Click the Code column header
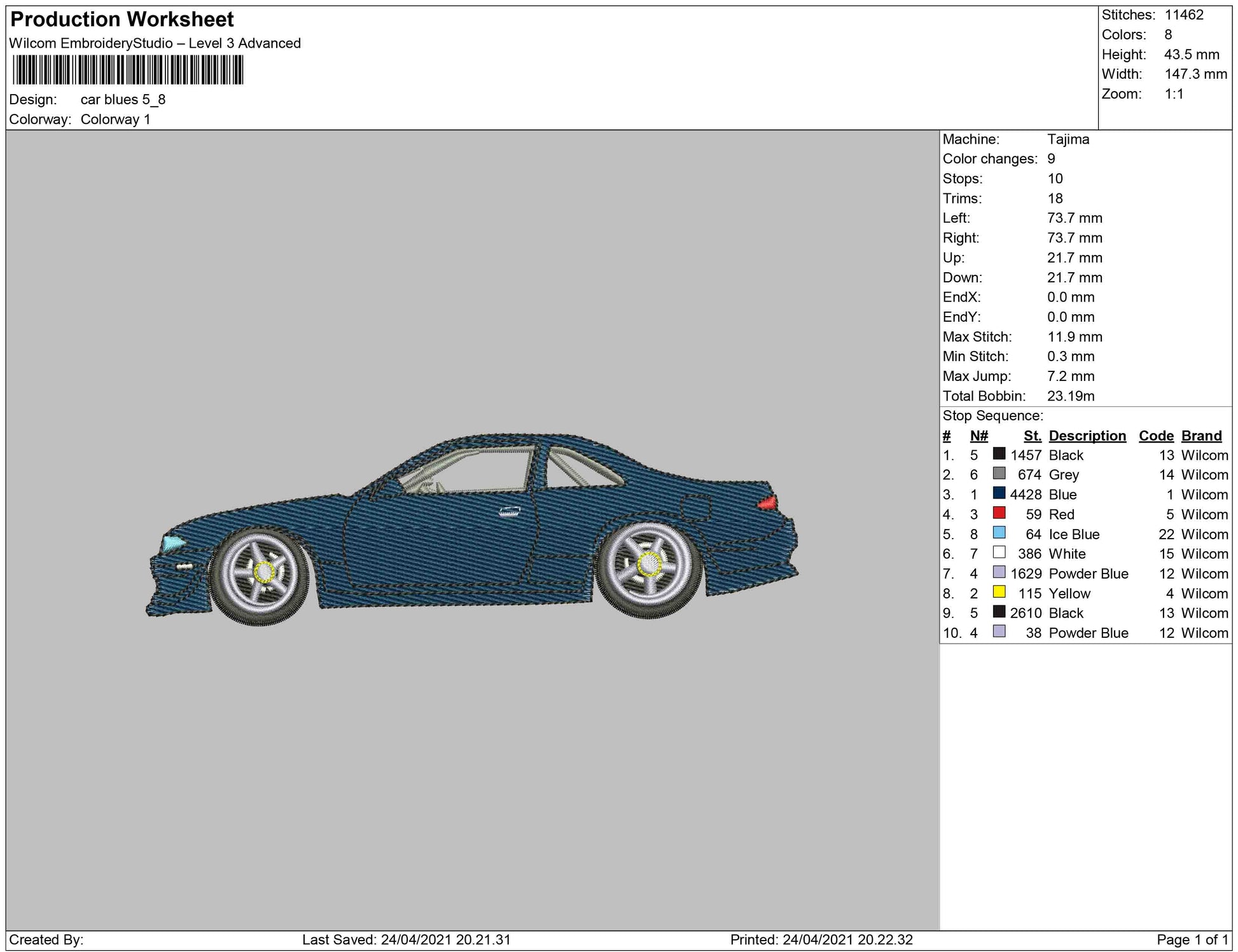 click(1156, 436)
